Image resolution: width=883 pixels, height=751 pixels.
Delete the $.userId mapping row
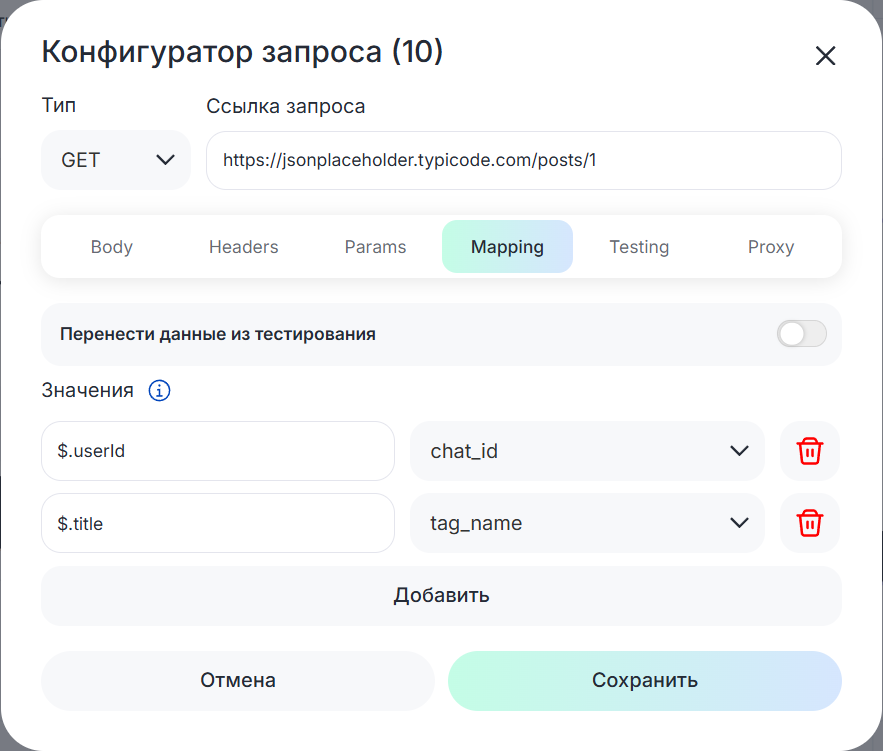809,451
